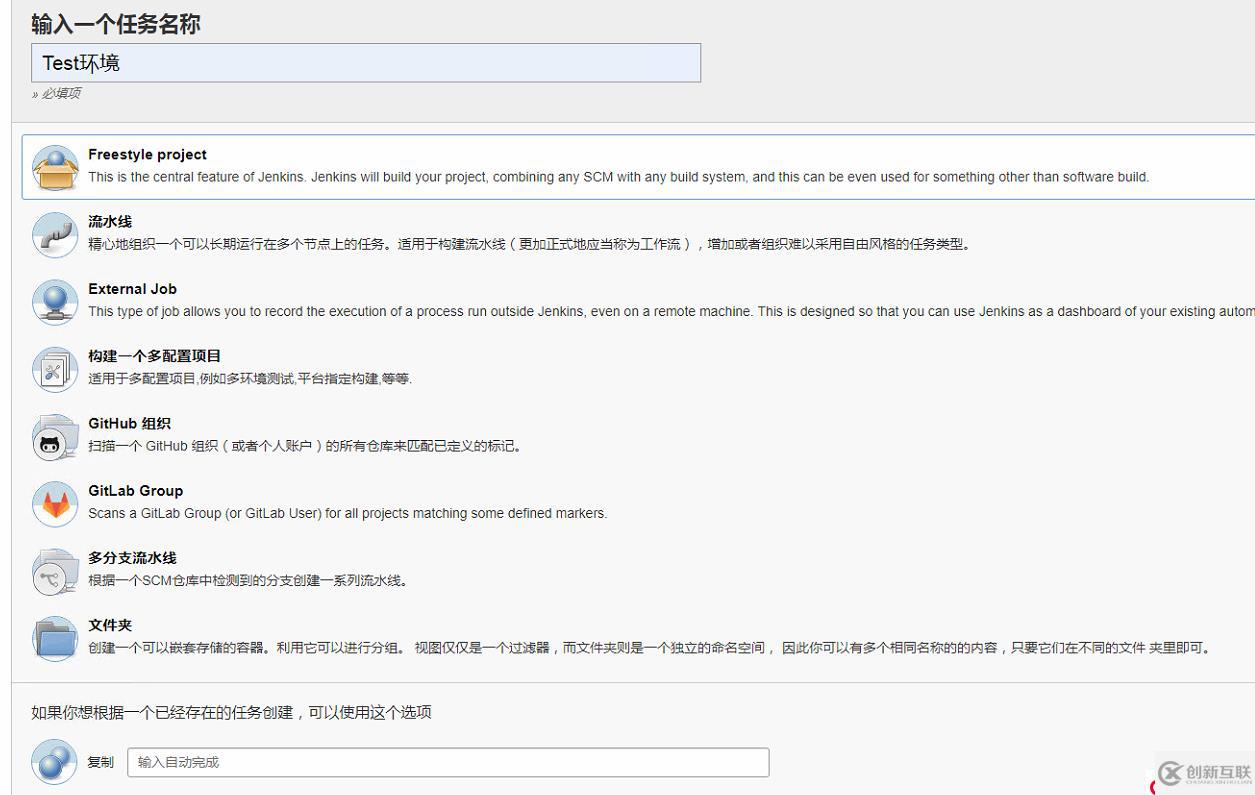Select the 文件夹 item title
Image resolution: width=1255 pixels, height=795 pixels.
[110, 624]
